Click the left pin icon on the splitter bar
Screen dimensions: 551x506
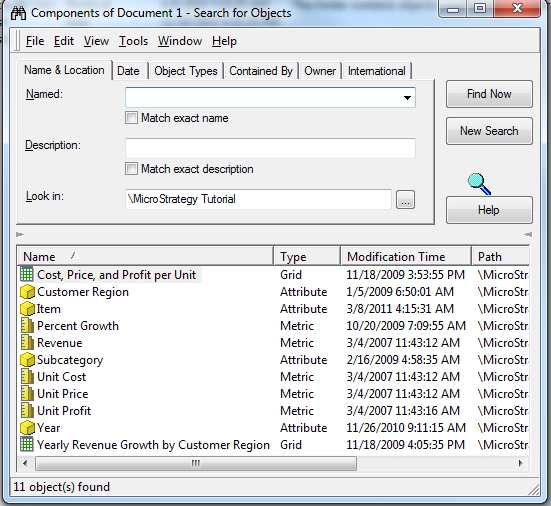[20, 234]
